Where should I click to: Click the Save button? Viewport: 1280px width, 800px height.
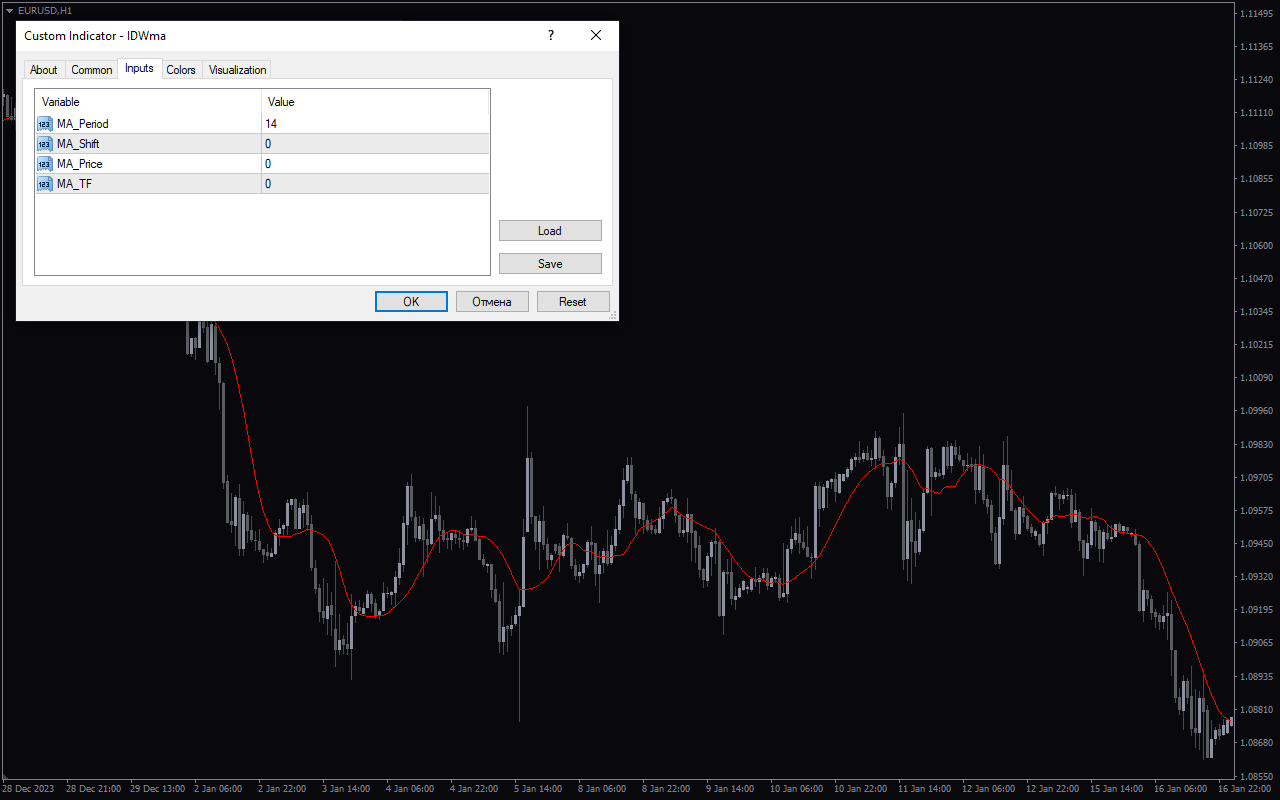(x=550, y=264)
